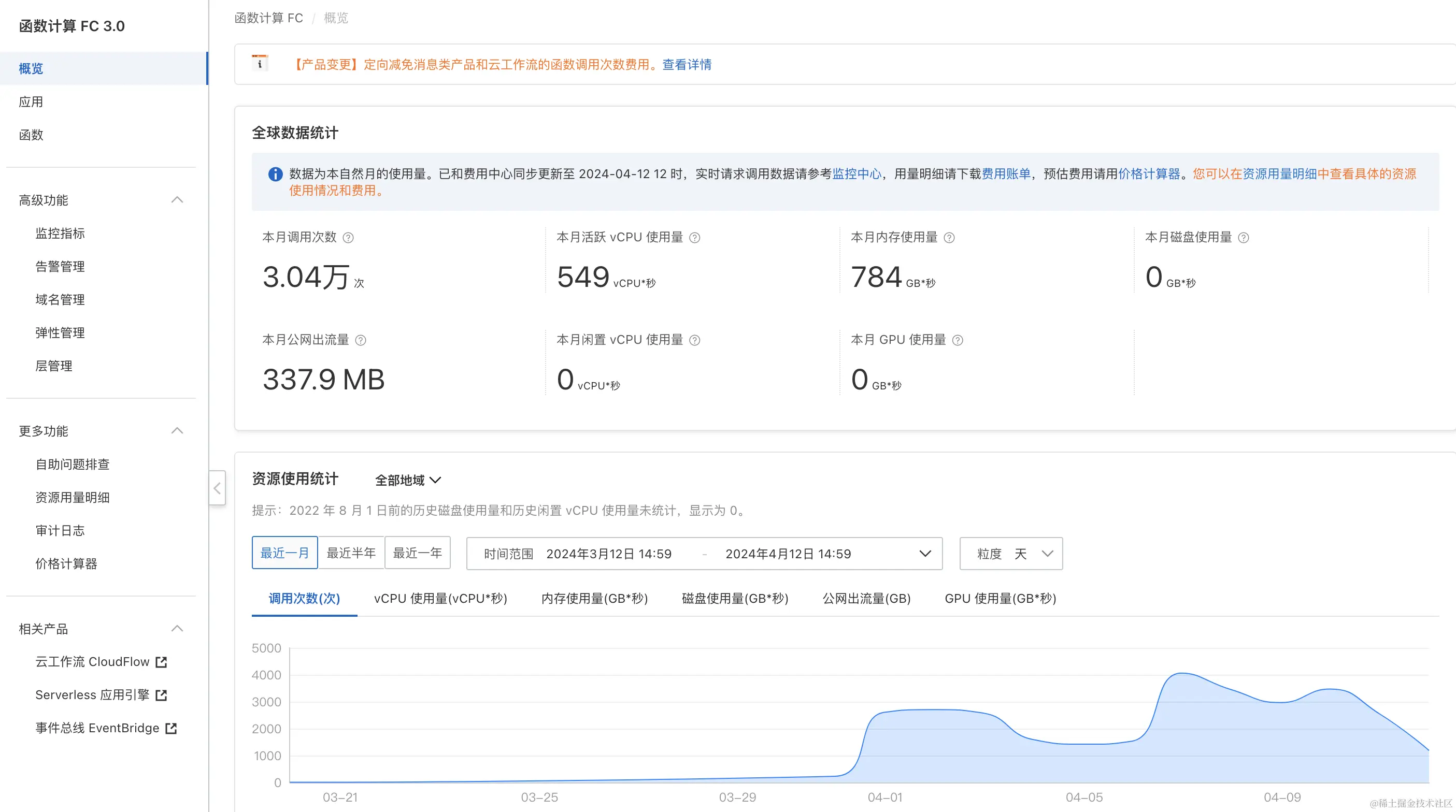Screen dimensions: 1456x812
Task: Click the 资源用量明细 link in data notice
Action: pos(1280,174)
